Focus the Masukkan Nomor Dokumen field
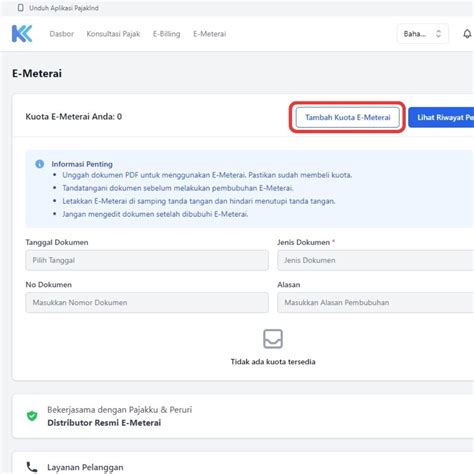 [x=147, y=303]
